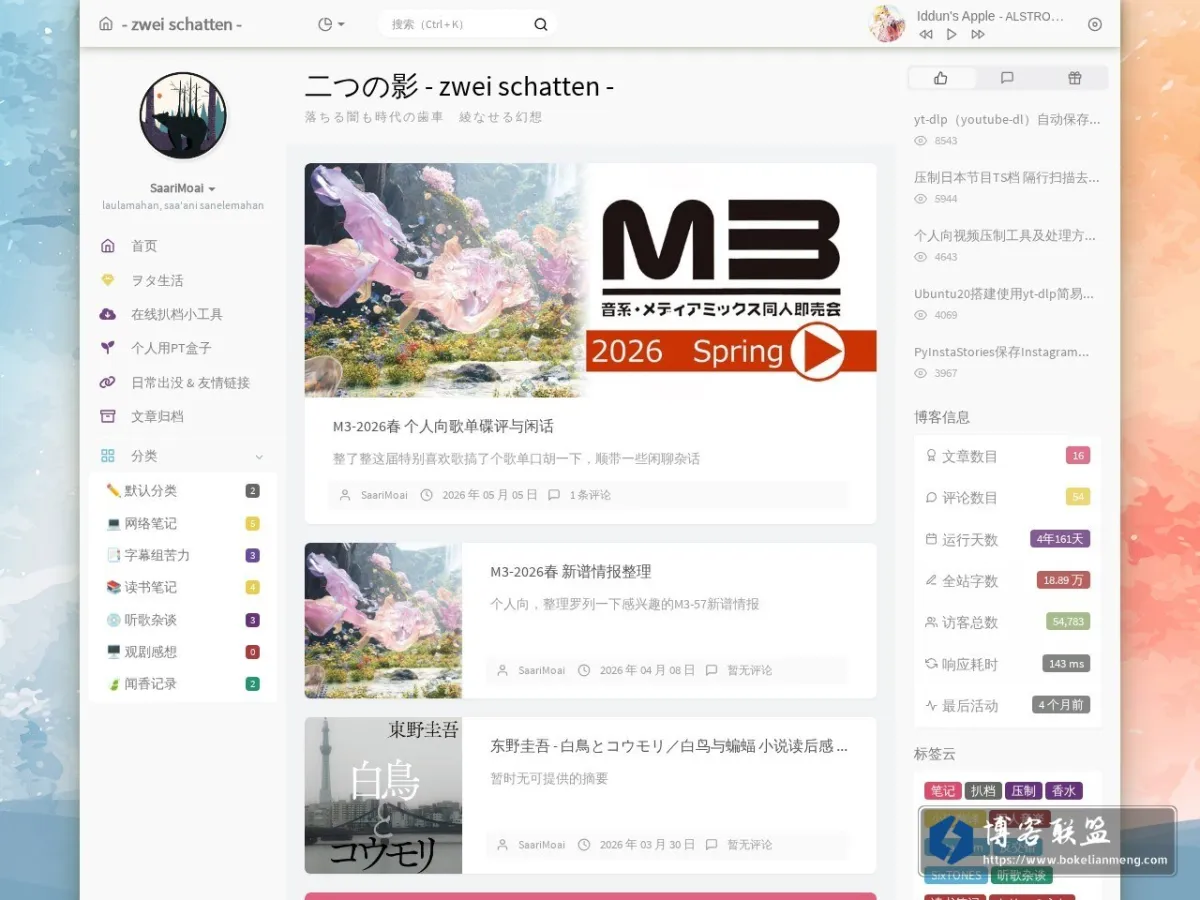Click the magnifier search icon
Screen dimensions: 1200x900
(541, 24)
